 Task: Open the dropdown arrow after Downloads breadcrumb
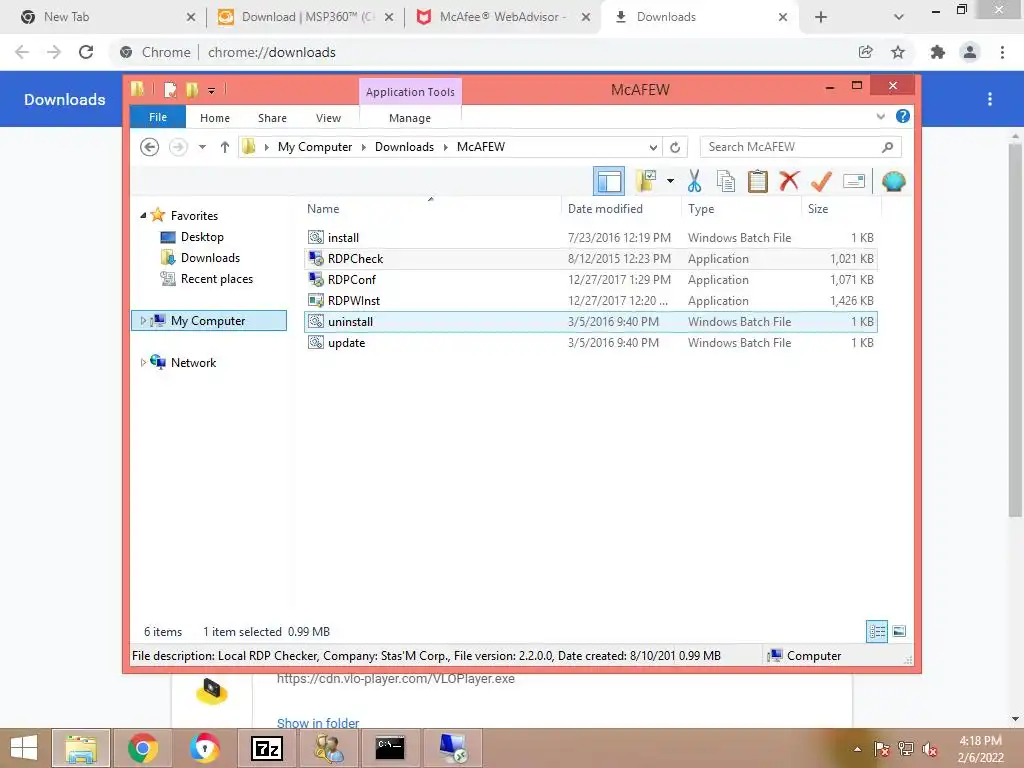[x=445, y=147]
